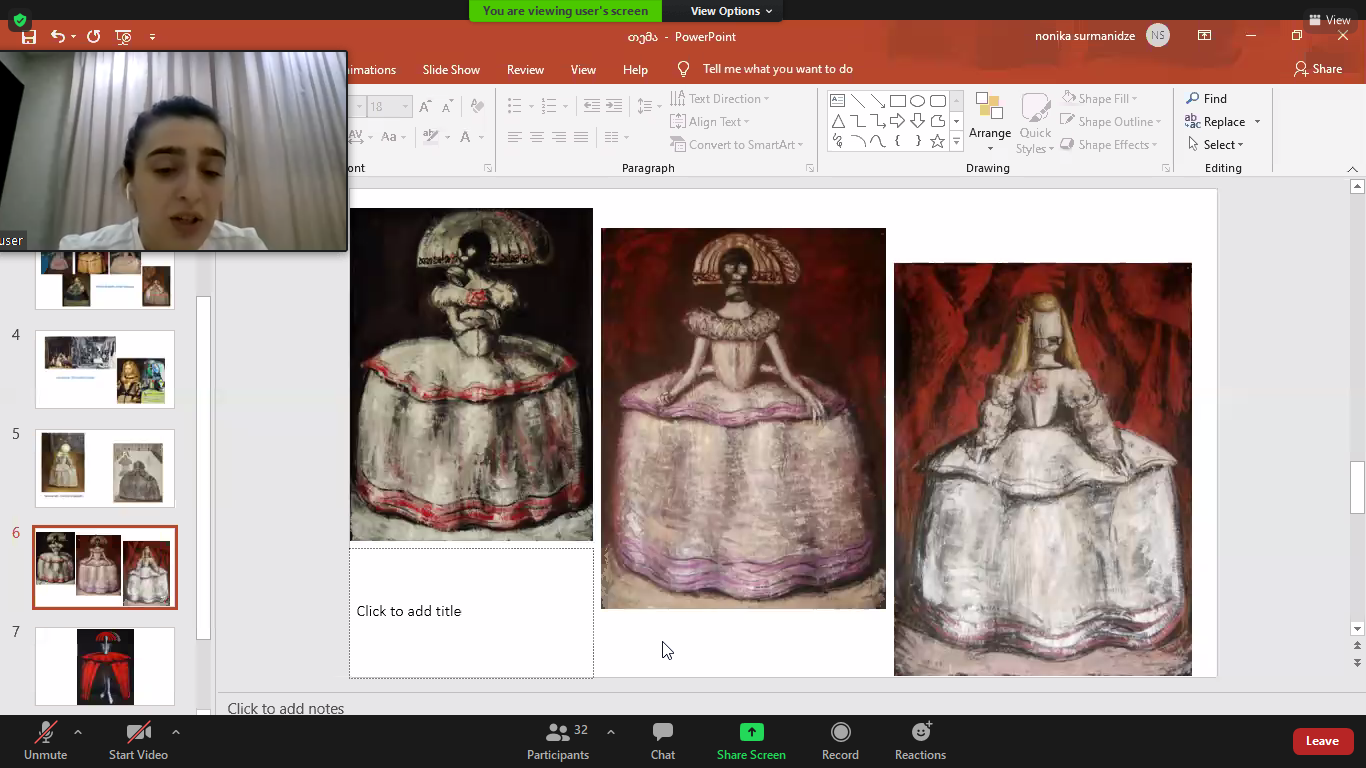The width and height of the screenshot is (1366, 768).
Task: Select the Isosceles Triangle shape
Action: 838,121
